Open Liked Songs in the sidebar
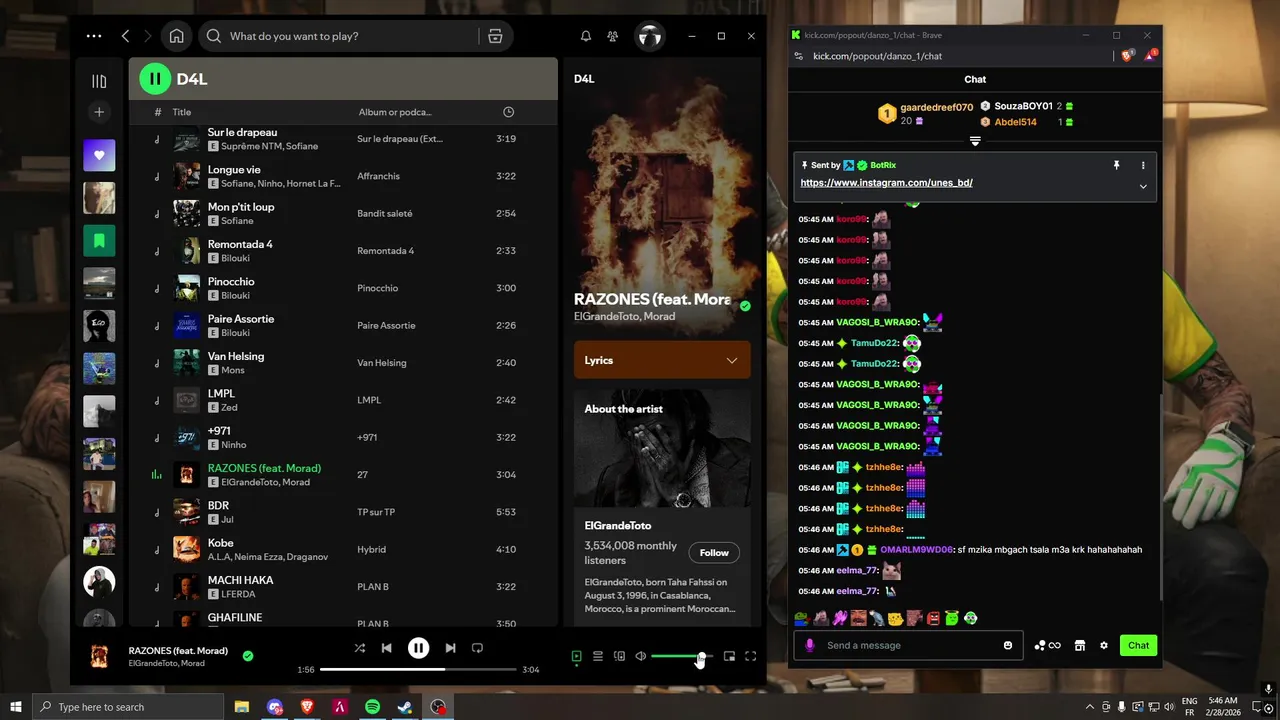 coord(99,155)
